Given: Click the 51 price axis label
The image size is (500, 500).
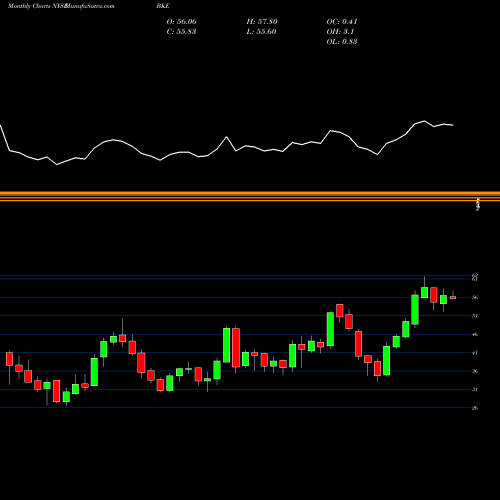Looking at the screenshot, I should [x=475, y=316].
